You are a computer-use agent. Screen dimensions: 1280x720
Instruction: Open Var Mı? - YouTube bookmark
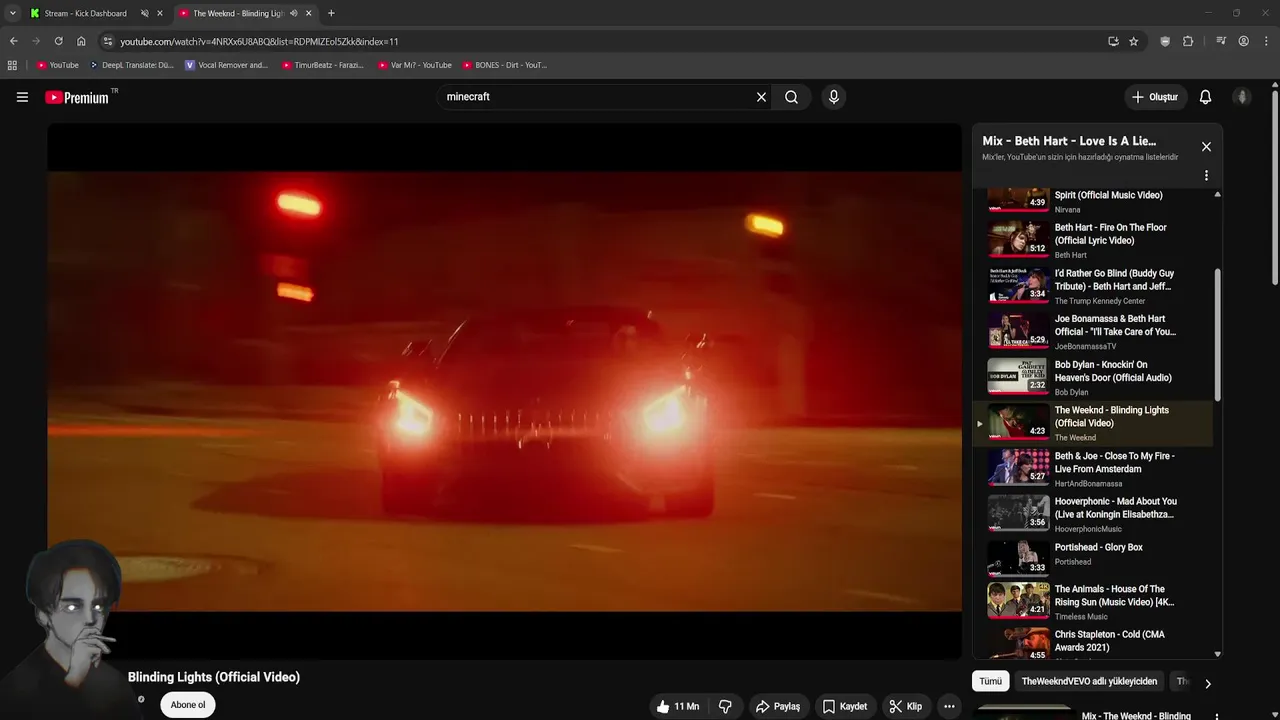point(414,65)
